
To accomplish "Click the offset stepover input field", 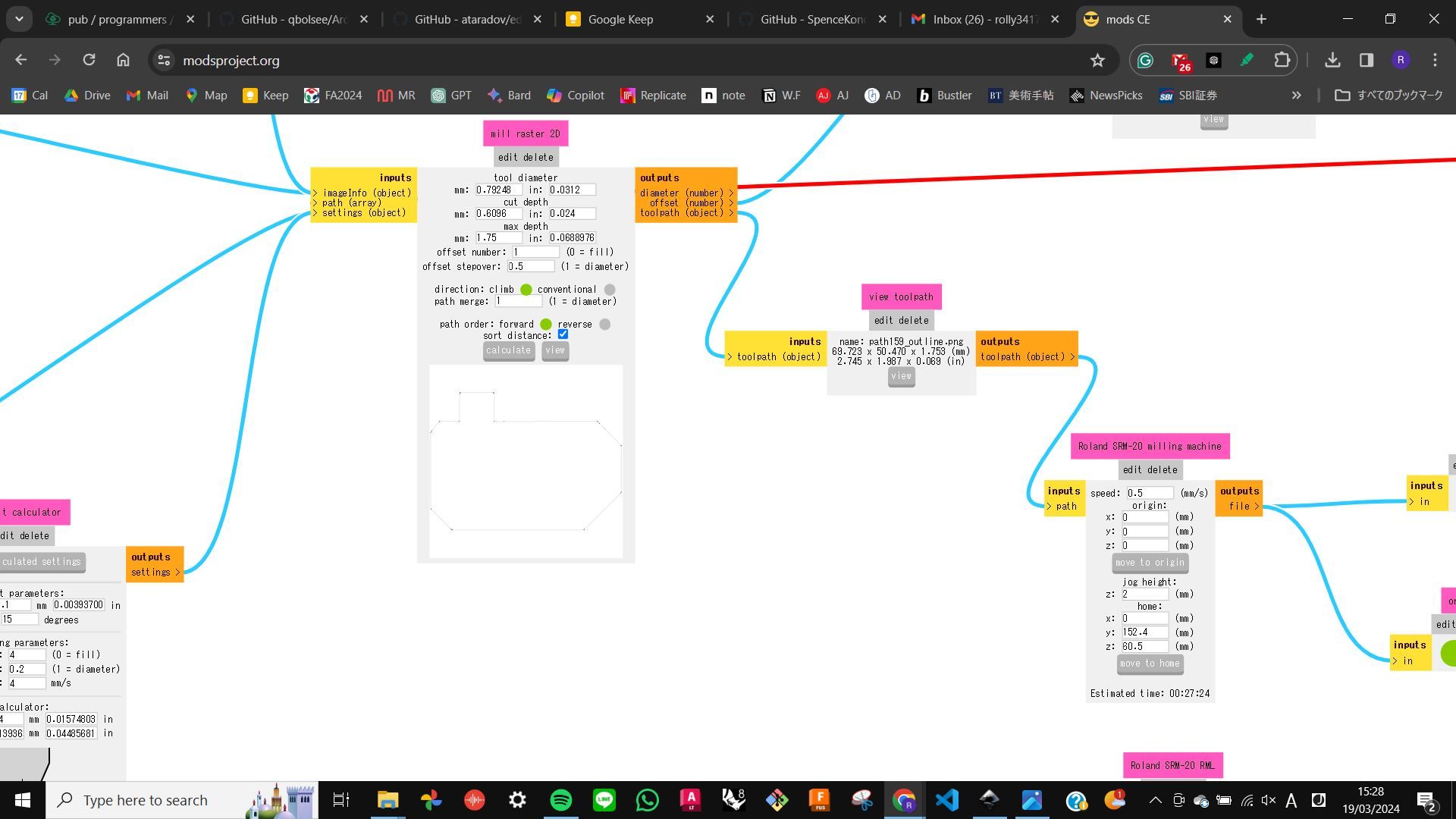I will coord(531,265).
